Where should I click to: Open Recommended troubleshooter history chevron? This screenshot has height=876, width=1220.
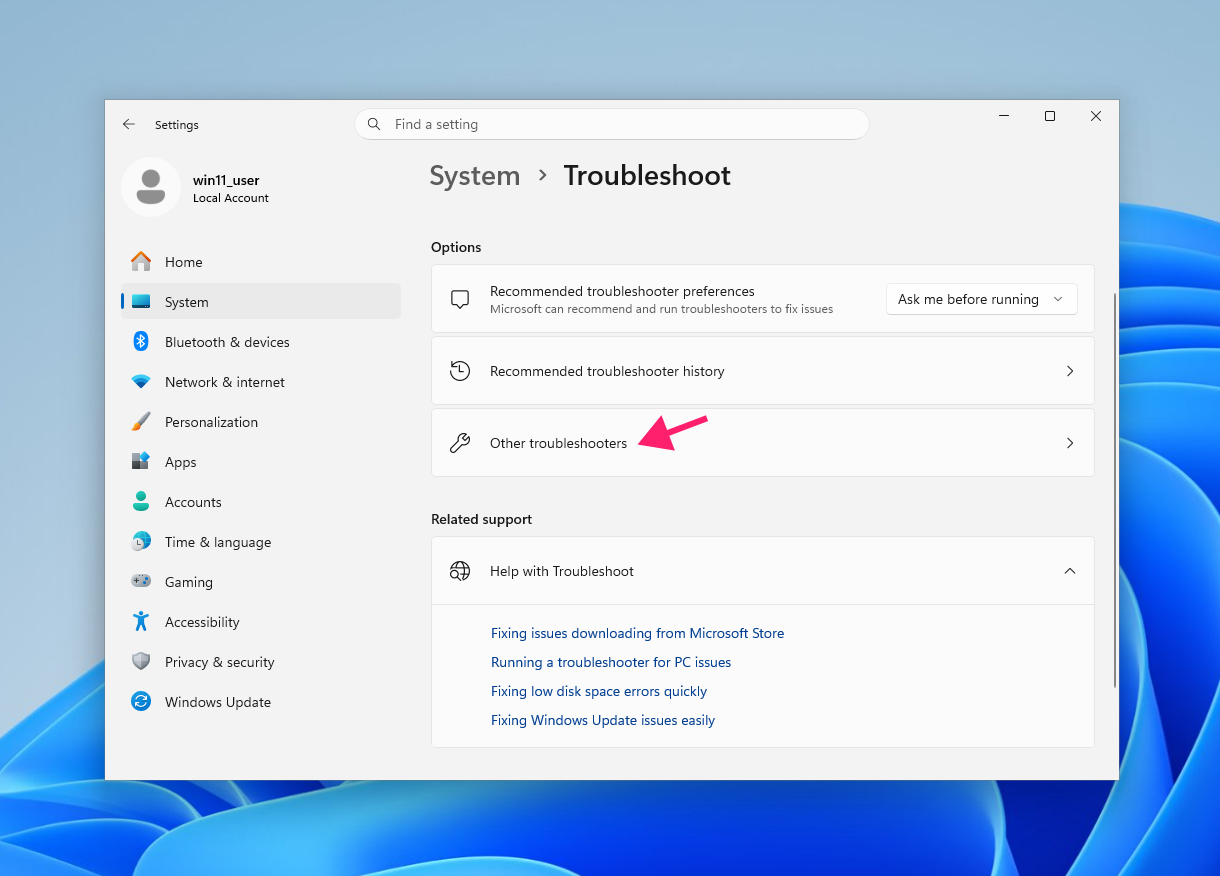tap(1070, 371)
